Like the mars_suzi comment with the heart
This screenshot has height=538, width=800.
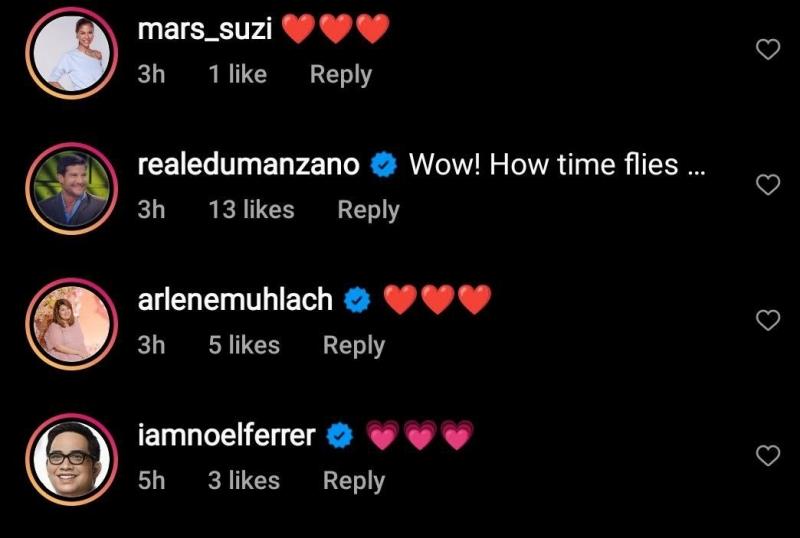[767, 49]
